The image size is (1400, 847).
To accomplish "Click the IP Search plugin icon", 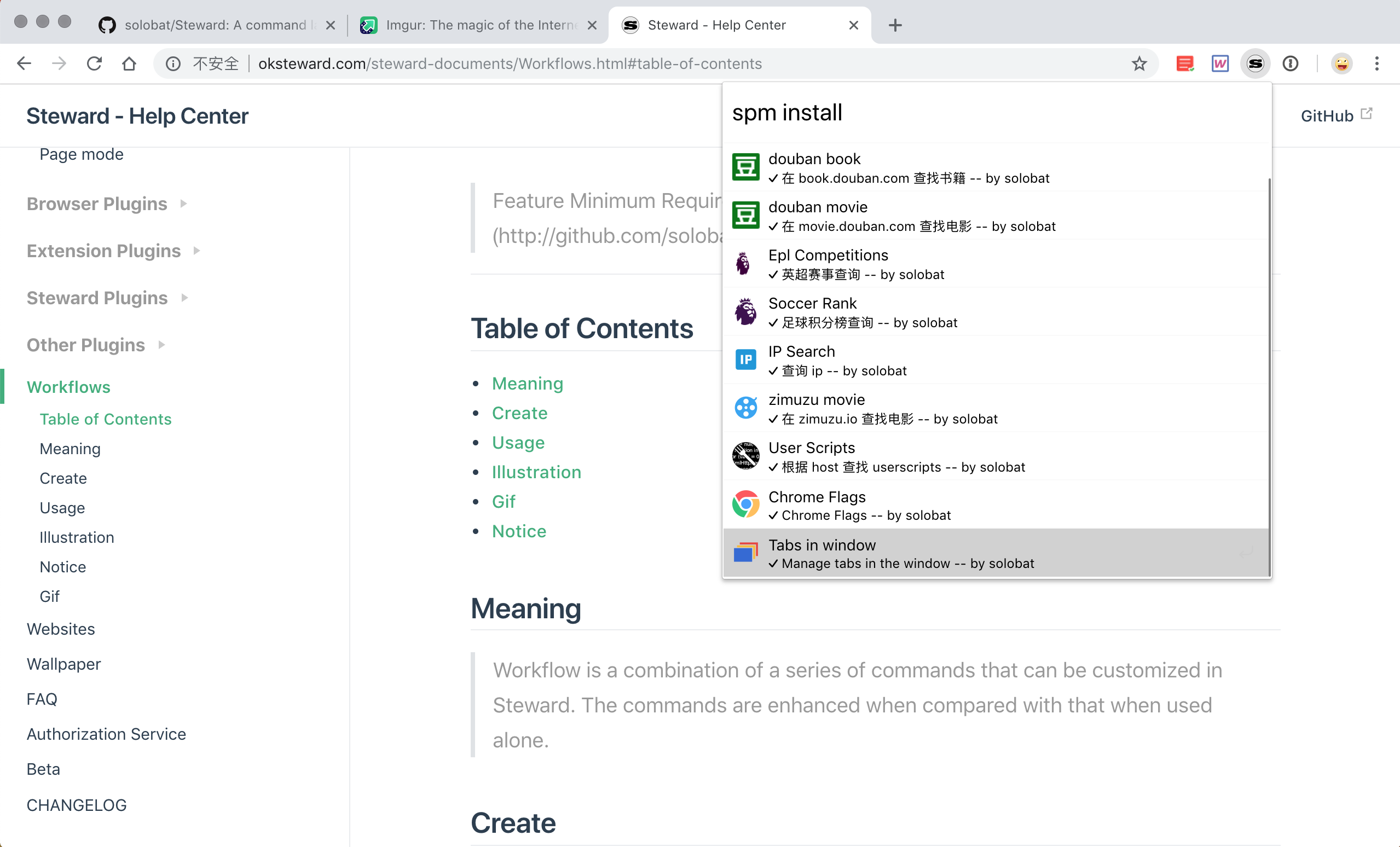I will [745, 359].
